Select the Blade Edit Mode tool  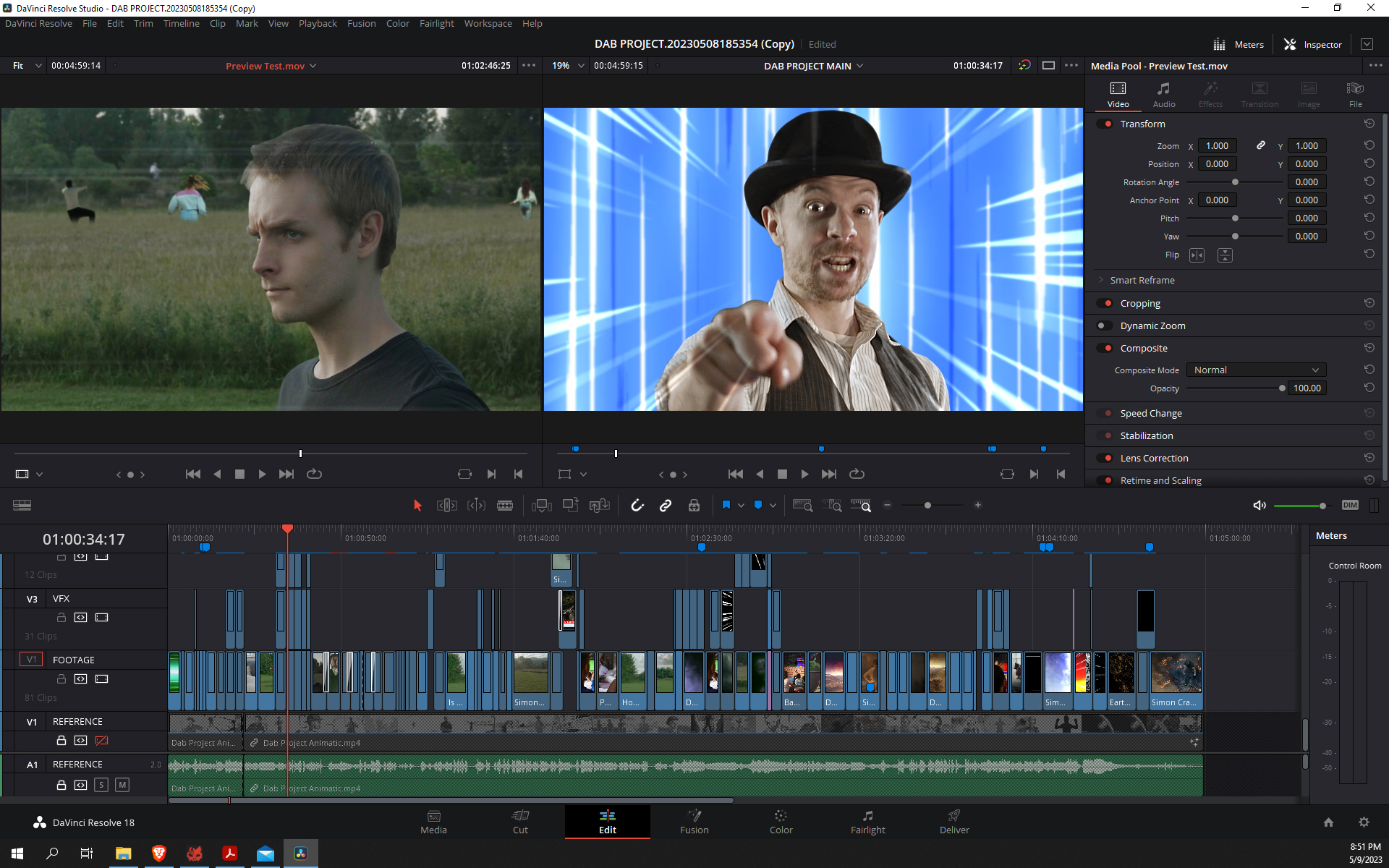[x=505, y=506]
